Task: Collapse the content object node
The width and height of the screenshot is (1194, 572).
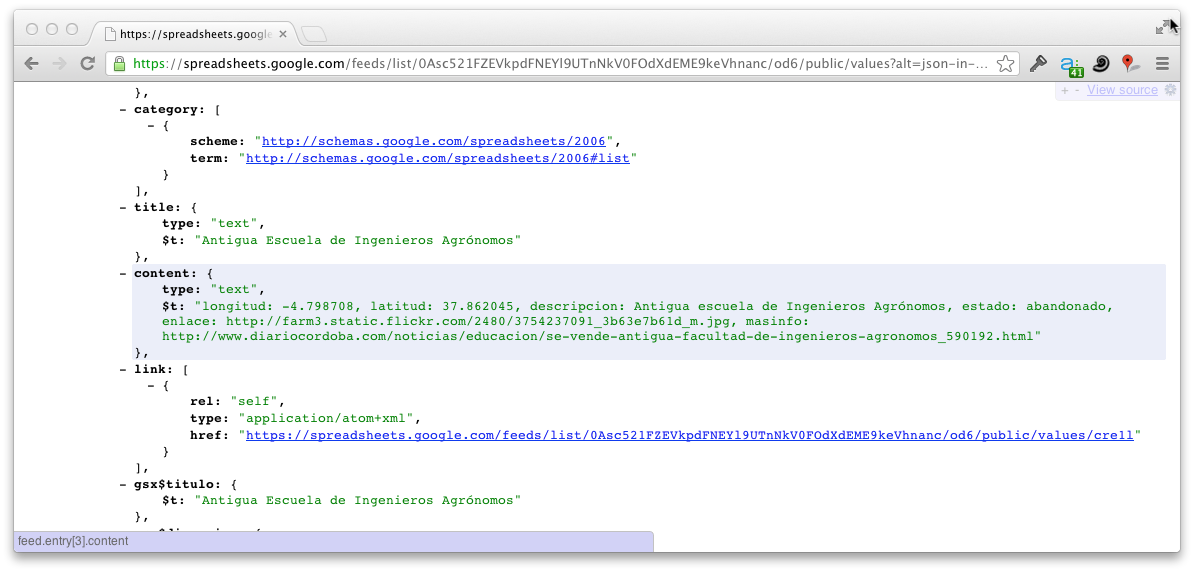Action: point(124,272)
